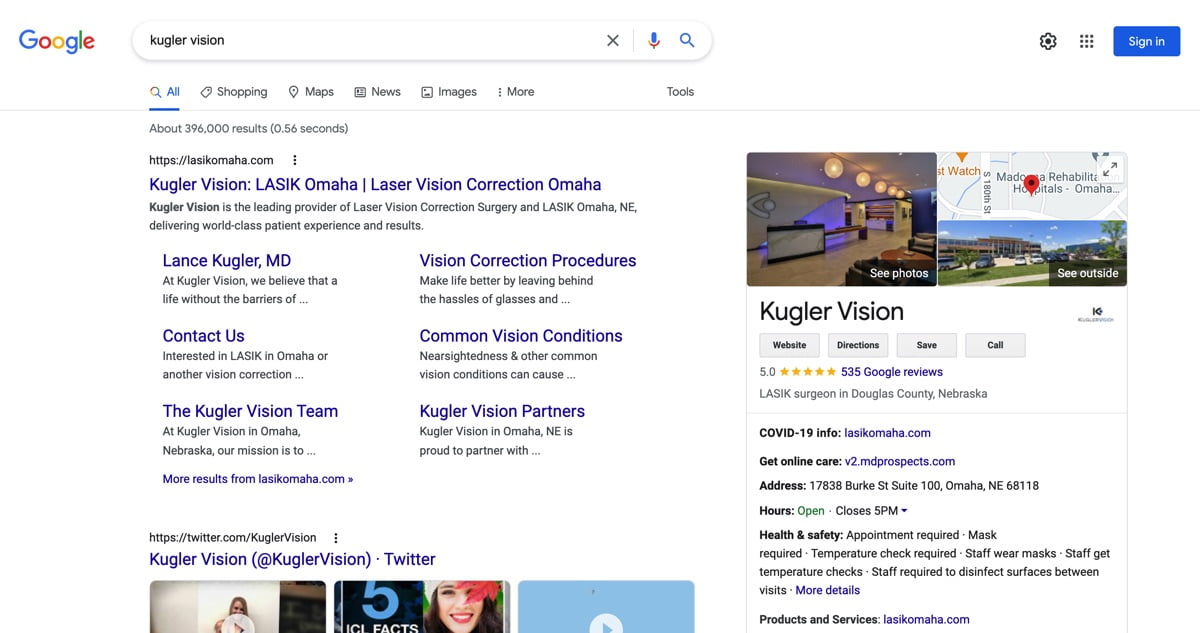Open the Google apps grid

click(x=1087, y=41)
